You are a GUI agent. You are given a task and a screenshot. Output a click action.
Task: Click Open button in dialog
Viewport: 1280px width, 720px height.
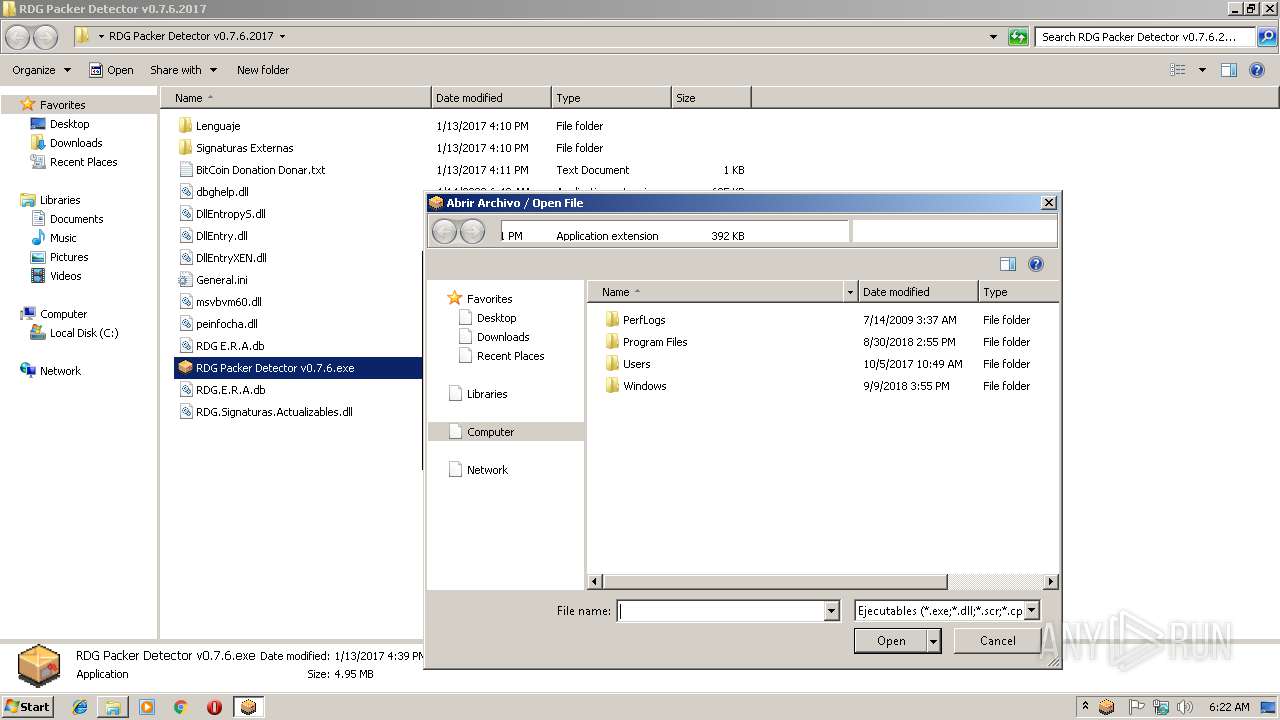pyautogui.click(x=891, y=641)
